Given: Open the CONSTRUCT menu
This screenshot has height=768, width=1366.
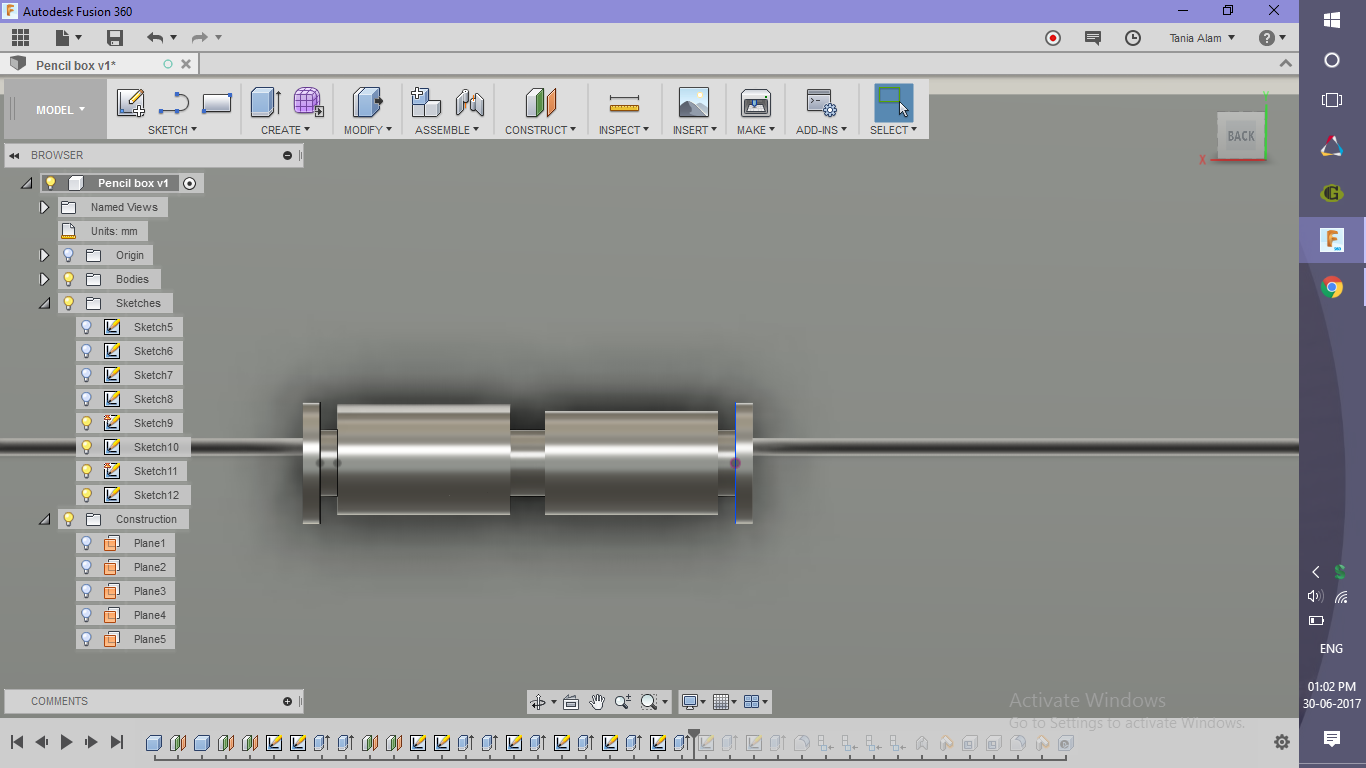Looking at the screenshot, I should click(540, 130).
